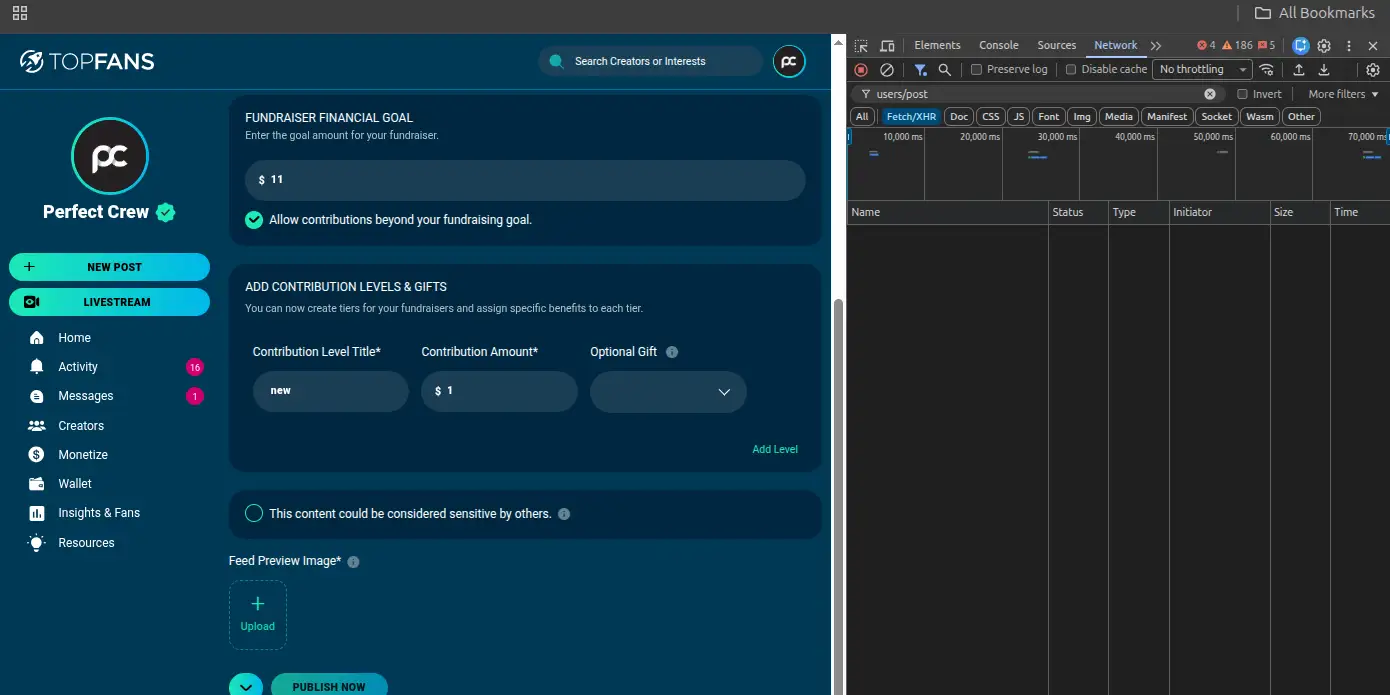The image size is (1390, 695).
Task: Click the DevTools inspect element icon
Action: click(x=861, y=46)
